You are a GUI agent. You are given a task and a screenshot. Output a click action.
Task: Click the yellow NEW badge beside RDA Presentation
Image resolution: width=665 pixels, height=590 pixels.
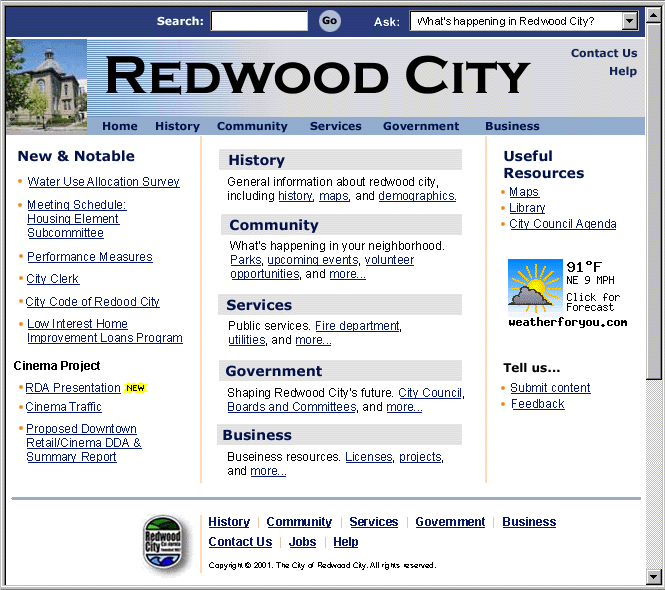tap(135, 388)
